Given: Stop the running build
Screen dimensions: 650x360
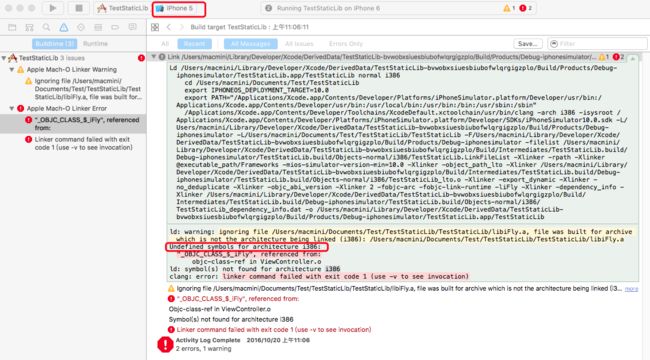Looking at the screenshot, I should pos(79,8).
